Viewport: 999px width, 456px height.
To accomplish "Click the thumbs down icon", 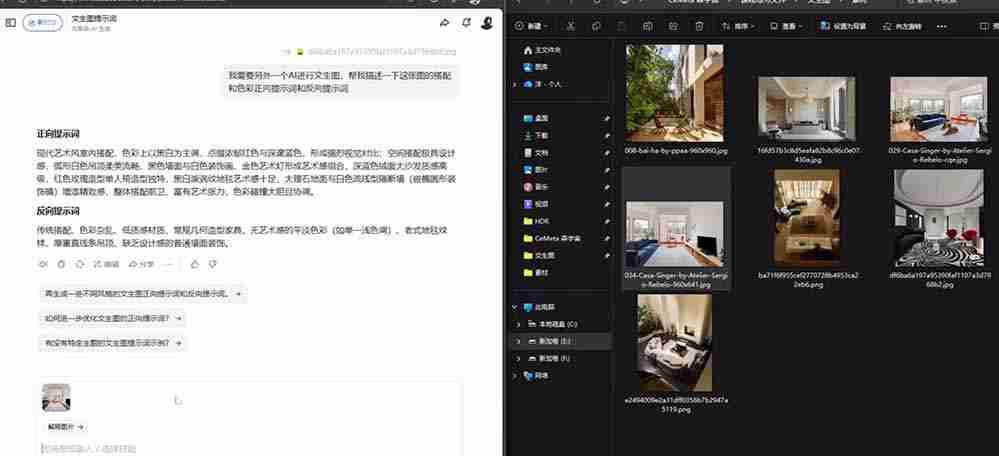I will (x=213, y=264).
